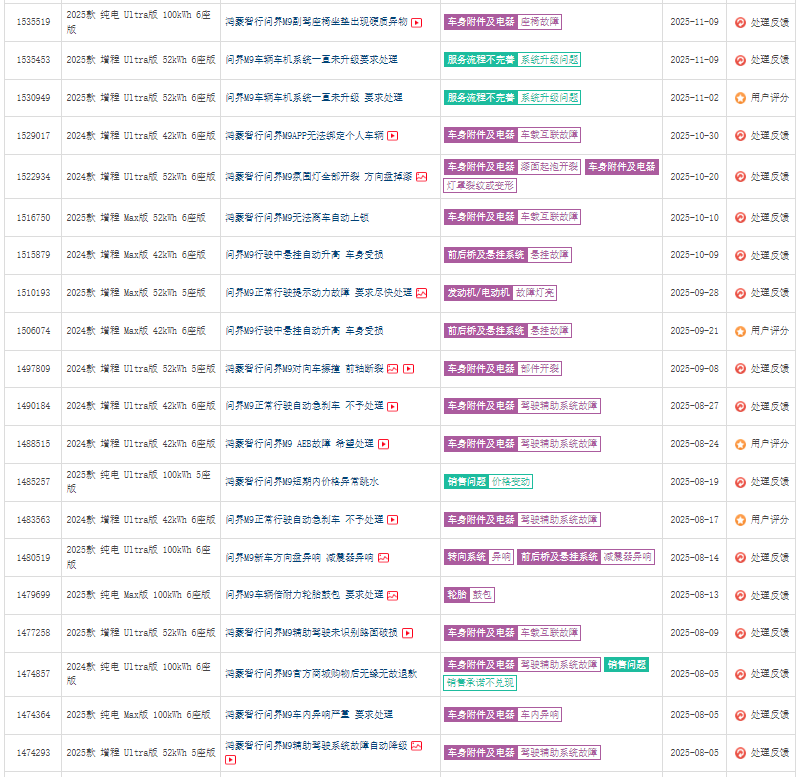Click 转向系统 category tag
The height and width of the screenshot is (777, 799).
(466, 557)
